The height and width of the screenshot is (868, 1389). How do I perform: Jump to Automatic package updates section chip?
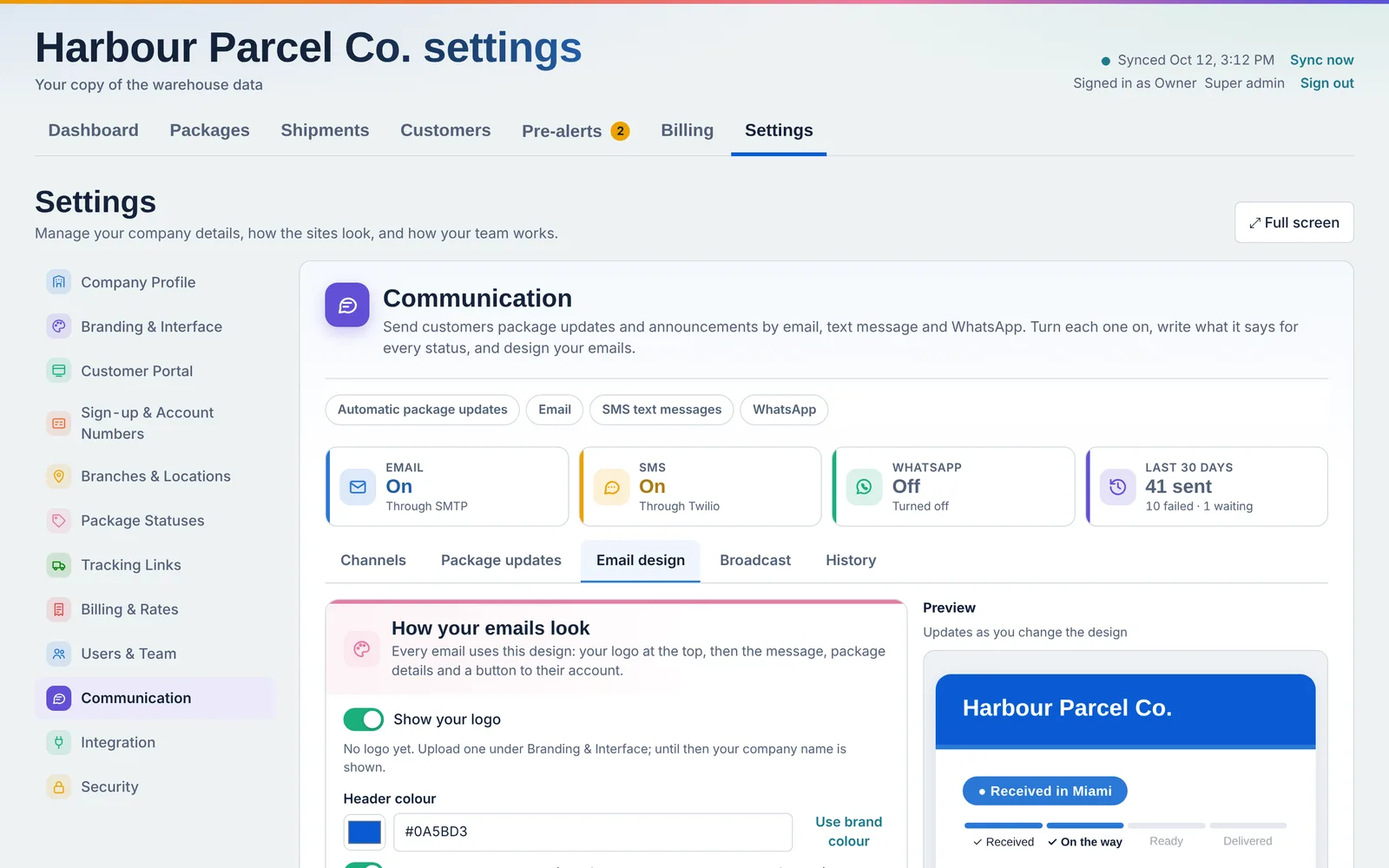point(423,410)
